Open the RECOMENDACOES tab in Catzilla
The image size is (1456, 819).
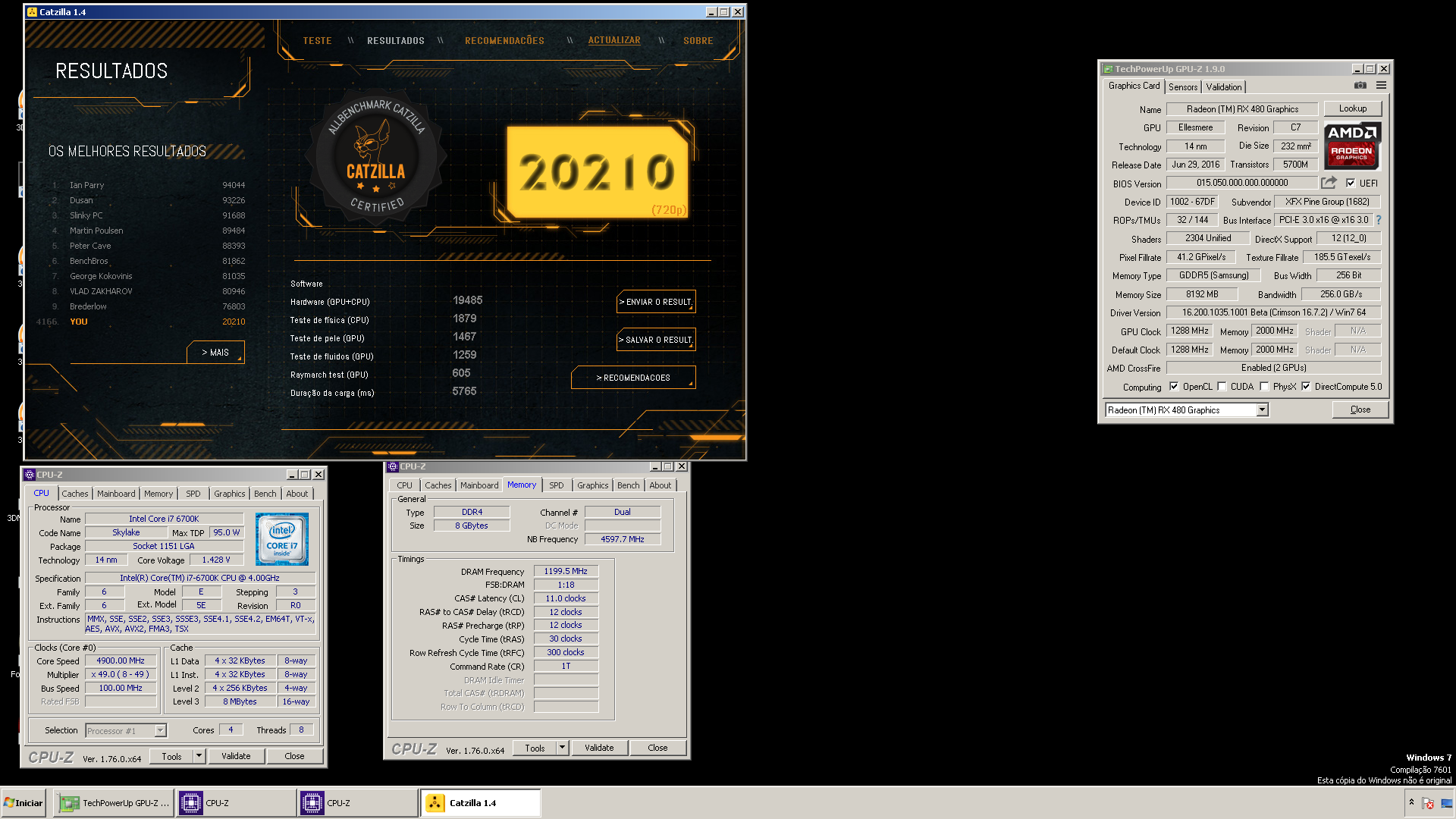[504, 41]
